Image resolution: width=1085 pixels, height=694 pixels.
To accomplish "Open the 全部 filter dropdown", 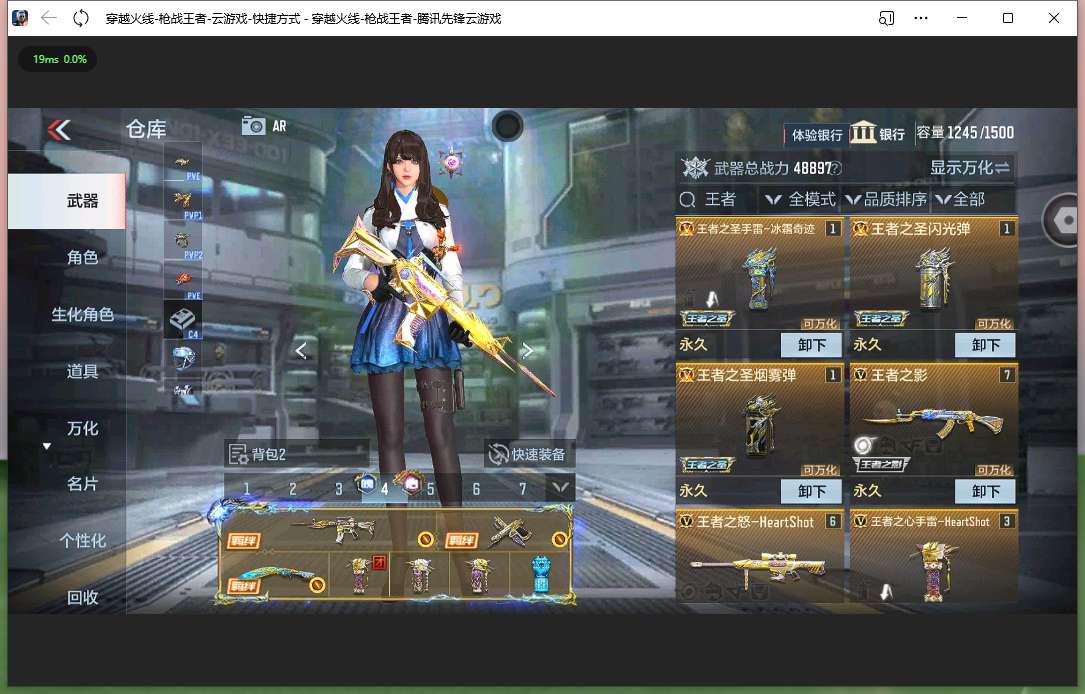I will pyautogui.click(x=960, y=200).
